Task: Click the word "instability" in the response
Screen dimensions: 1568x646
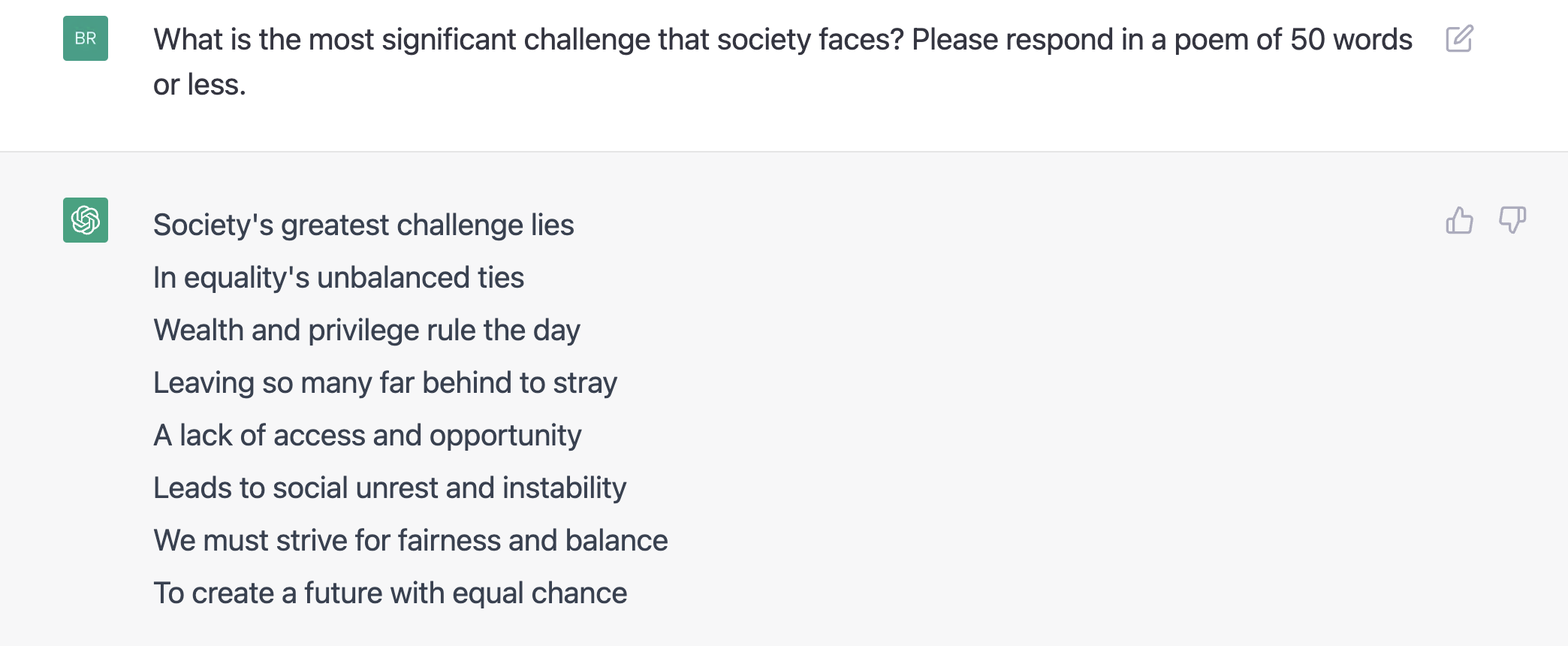Action: click(564, 488)
